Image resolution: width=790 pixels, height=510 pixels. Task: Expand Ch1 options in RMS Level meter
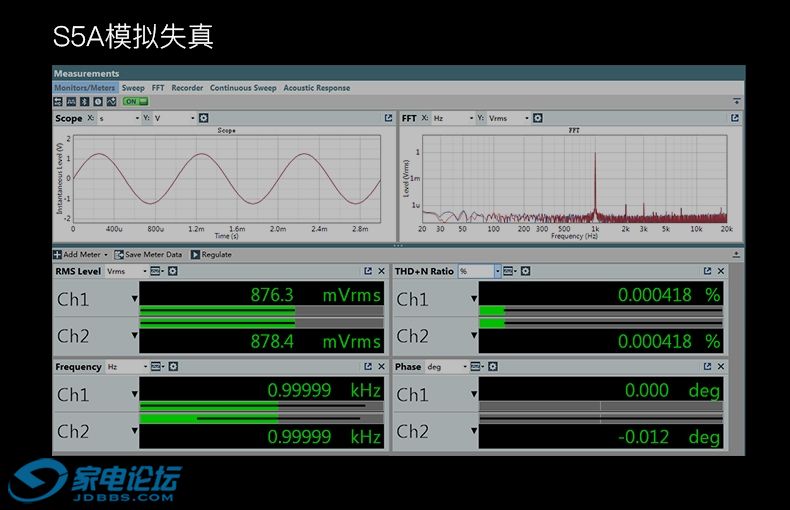[x=134, y=298]
